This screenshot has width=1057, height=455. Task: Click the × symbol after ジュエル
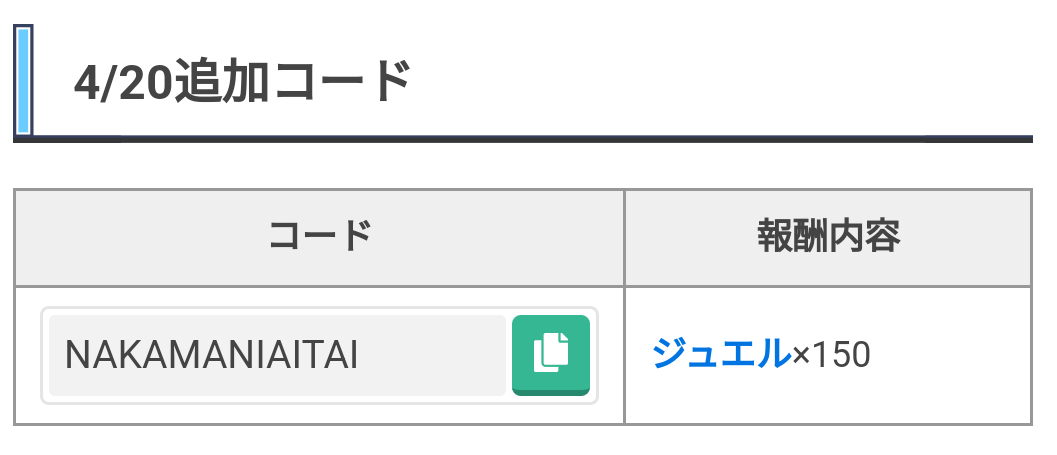tap(802, 356)
